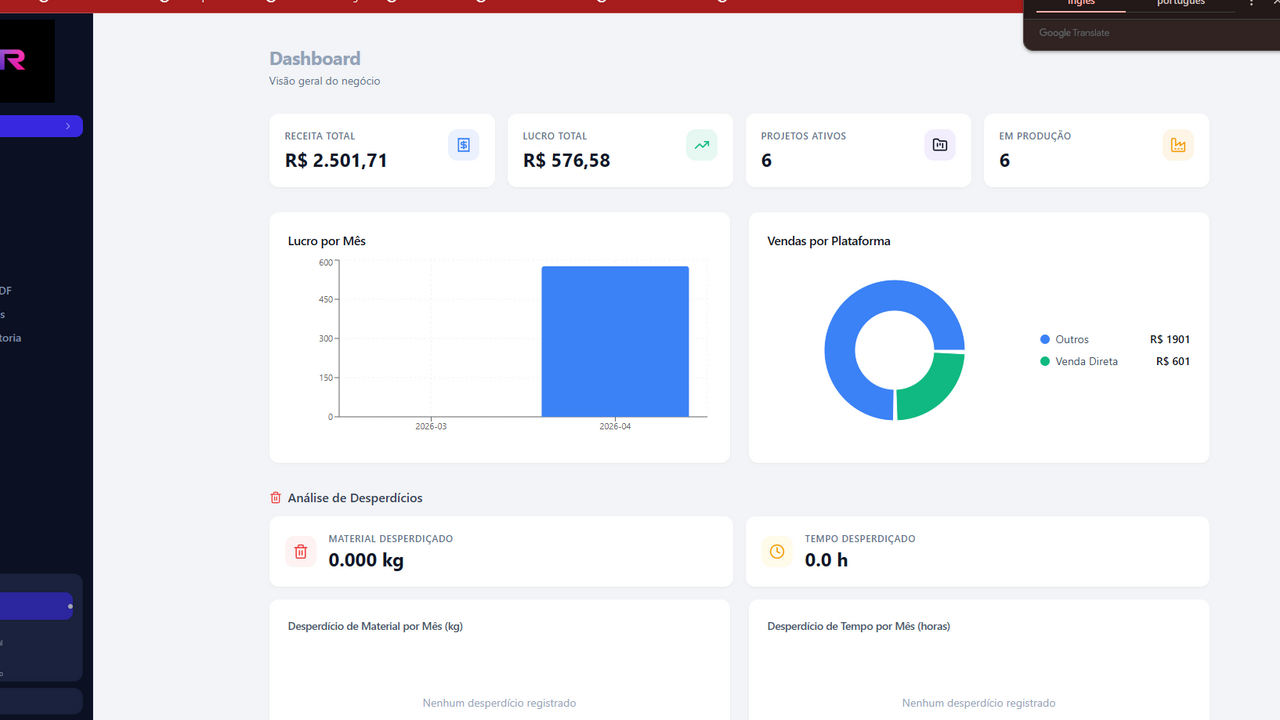This screenshot has width=1280, height=720.
Task: Click the profit value R$ 576,58
Action: tap(567, 160)
